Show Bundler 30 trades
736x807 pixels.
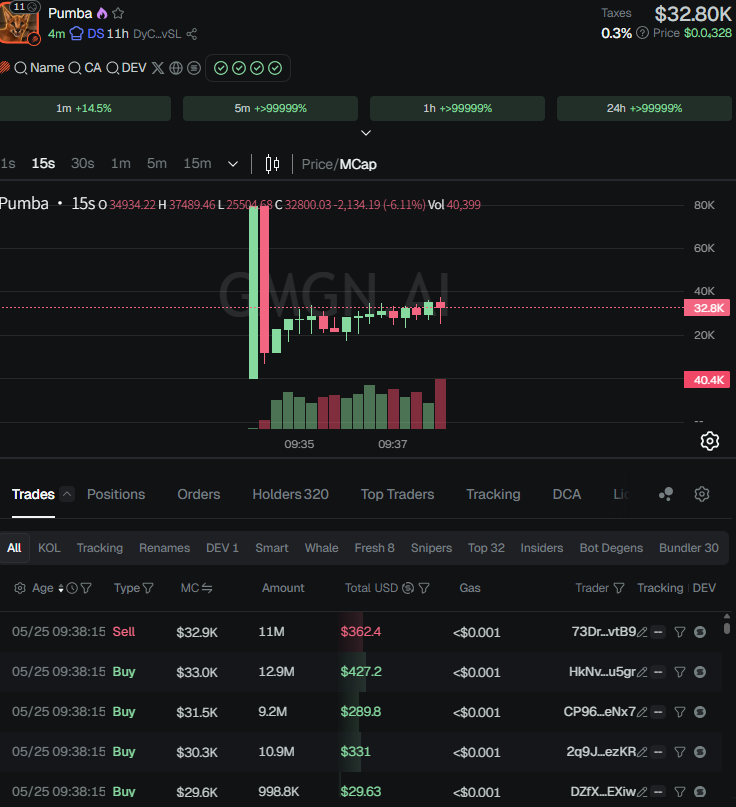pos(689,548)
